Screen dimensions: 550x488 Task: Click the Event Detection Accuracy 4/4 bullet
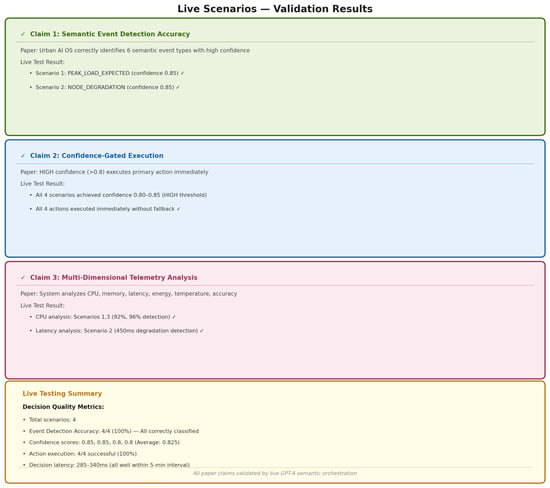click(114, 431)
